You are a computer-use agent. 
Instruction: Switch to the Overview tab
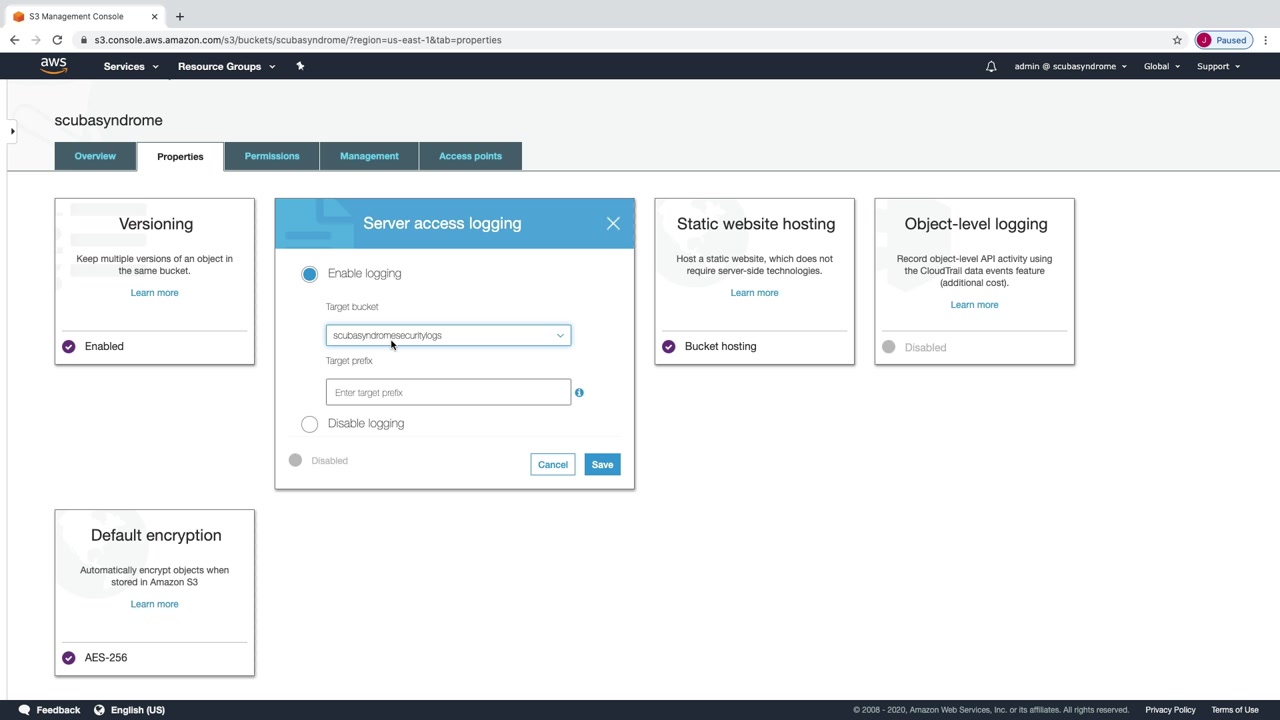[x=95, y=156]
